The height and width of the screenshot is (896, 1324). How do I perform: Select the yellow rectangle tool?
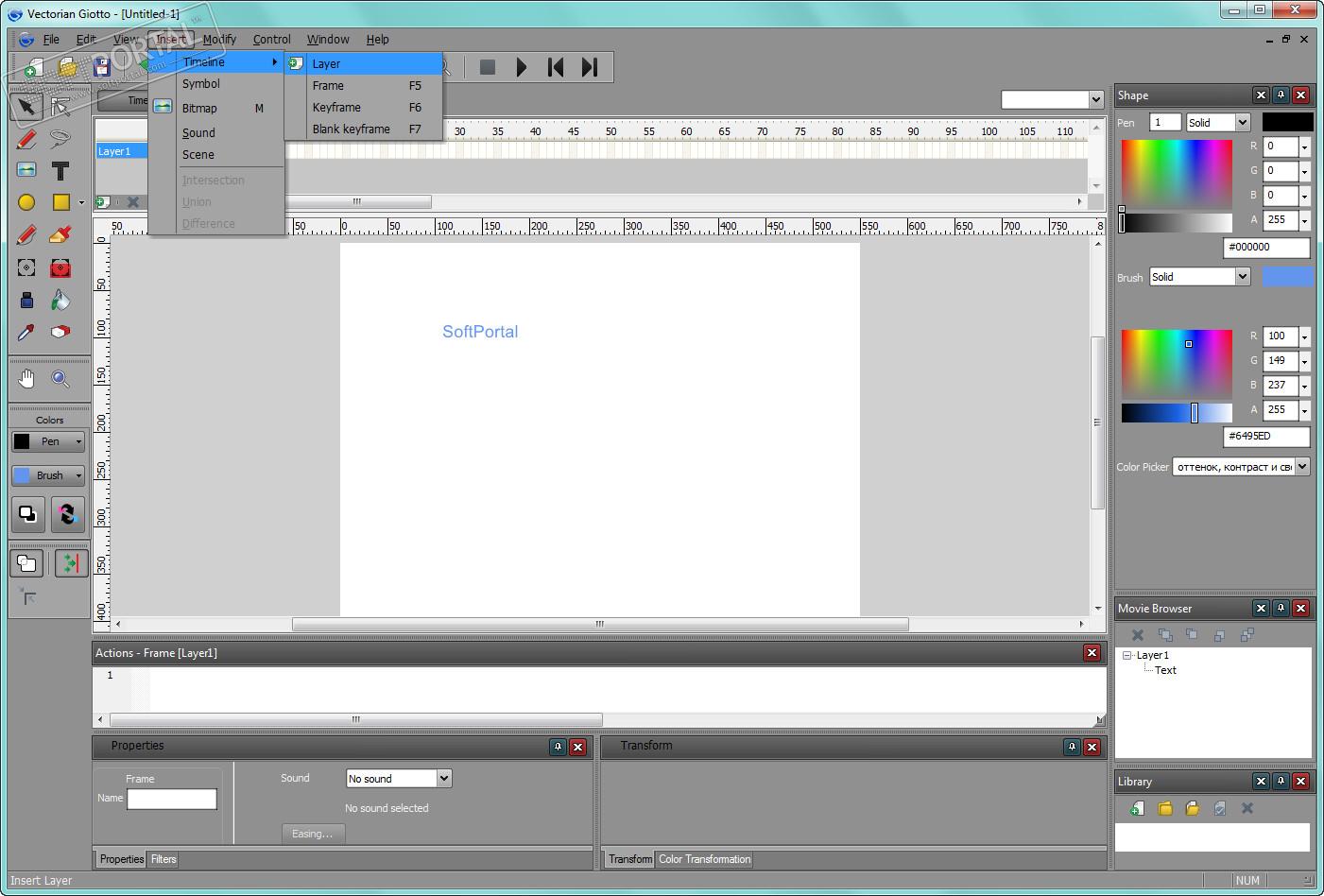(60, 202)
